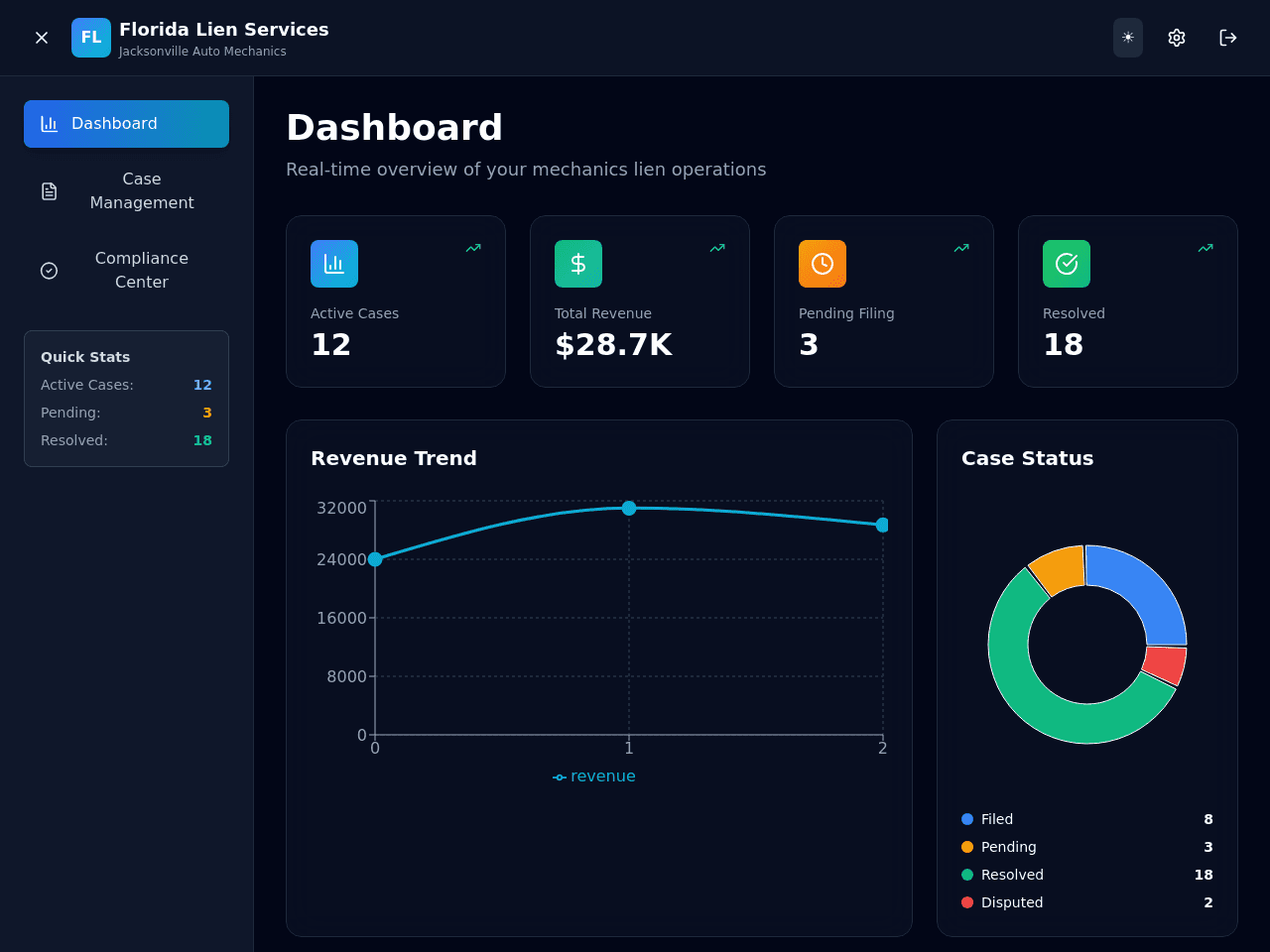1270x952 pixels.
Task: Click Quick Stats Pending value 3
Action: (207, 413)
